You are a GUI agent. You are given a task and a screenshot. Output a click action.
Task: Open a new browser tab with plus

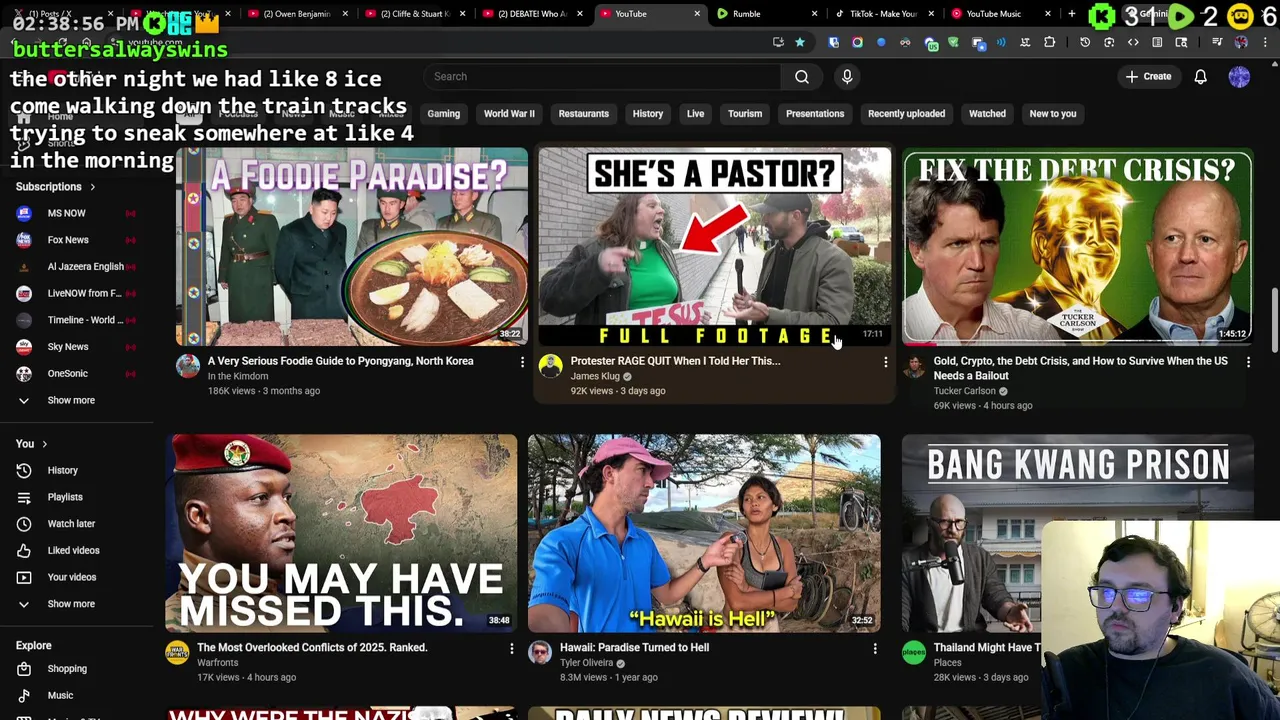[1071, 14]
